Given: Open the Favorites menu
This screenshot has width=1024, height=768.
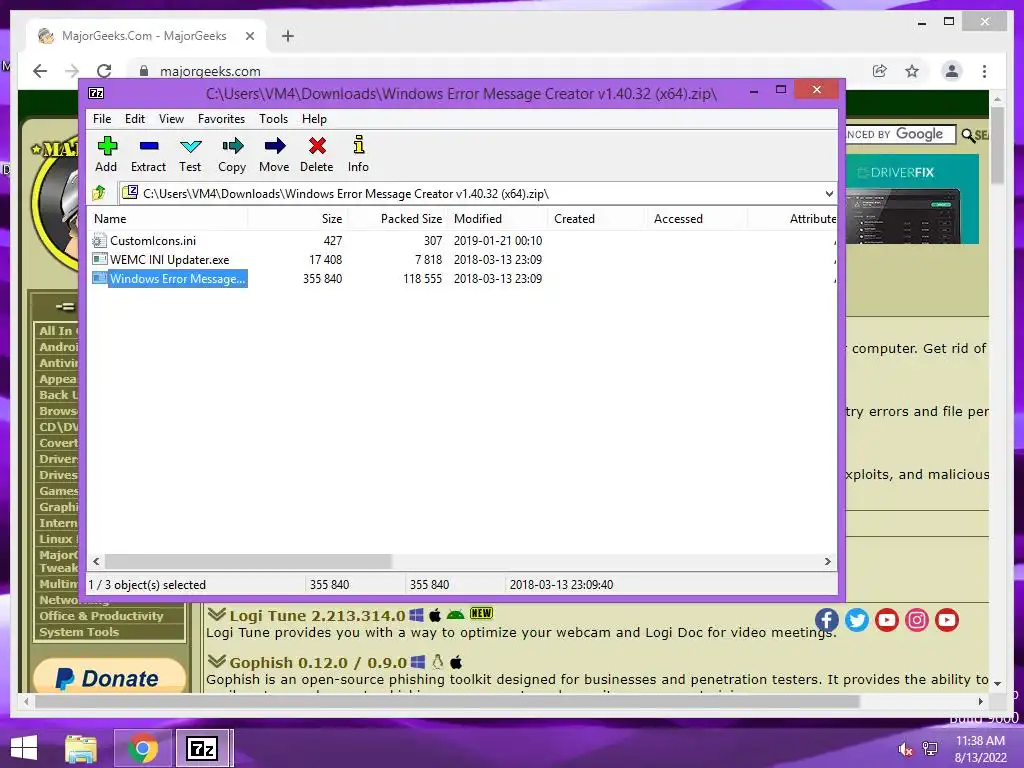Looking at the screenshot, I should coord(221,119).
